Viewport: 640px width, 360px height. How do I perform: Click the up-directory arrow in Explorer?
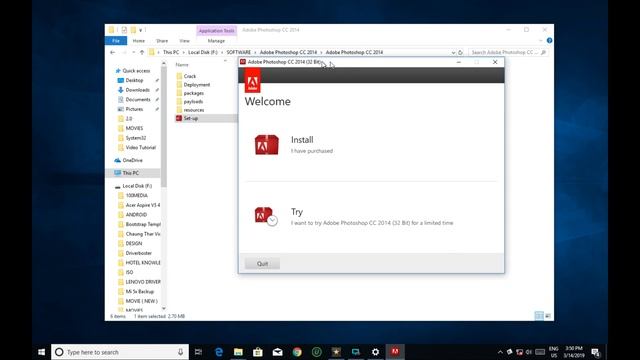tap(142, 52)
